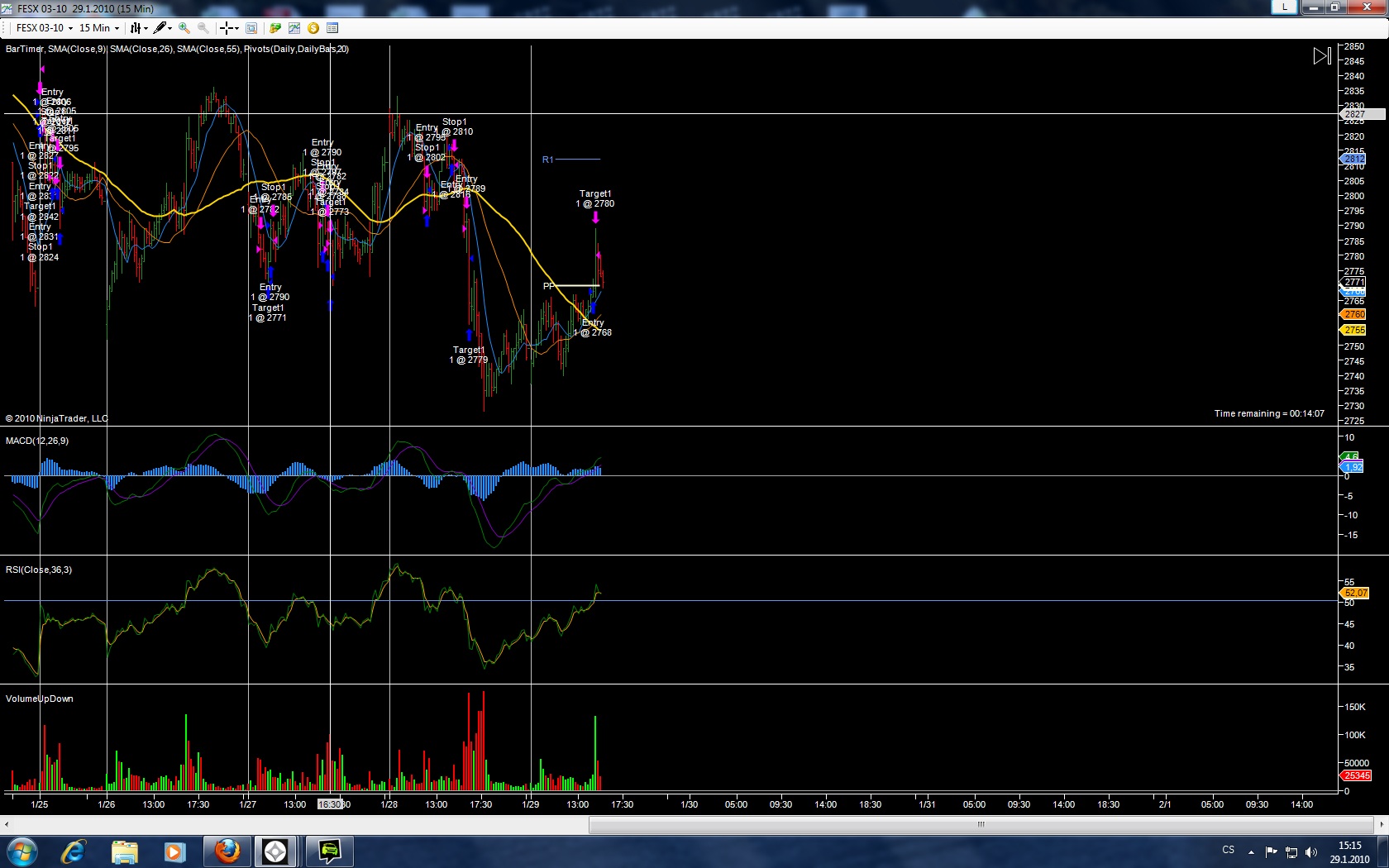The width and height of the screenshot is (1389, 868).
Task: Show hidden tray icons arrow
Action: [1251, 851]
